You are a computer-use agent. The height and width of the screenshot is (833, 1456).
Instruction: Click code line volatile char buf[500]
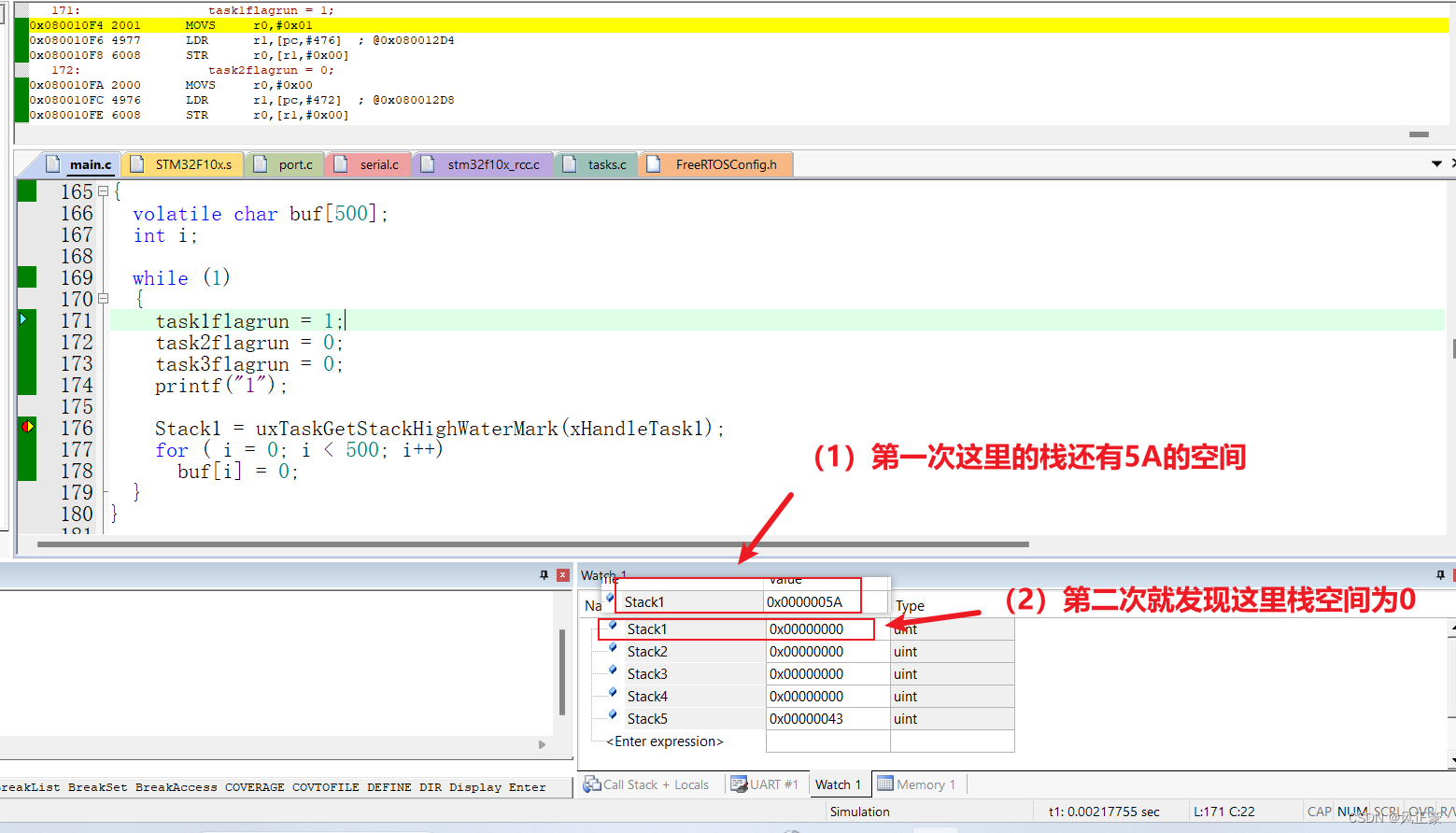[260, 214]
